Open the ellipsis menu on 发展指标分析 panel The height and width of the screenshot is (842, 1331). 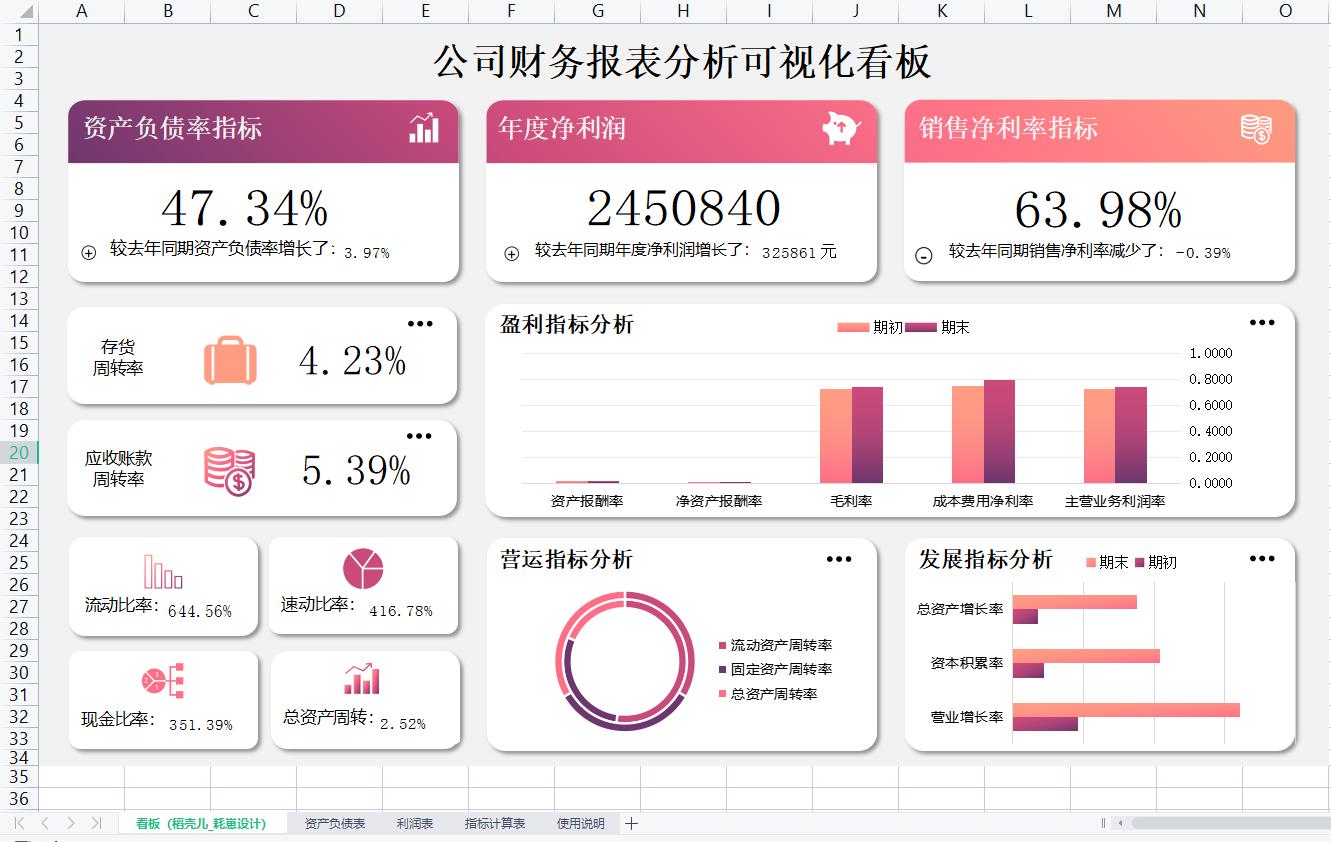[1262, 560]
